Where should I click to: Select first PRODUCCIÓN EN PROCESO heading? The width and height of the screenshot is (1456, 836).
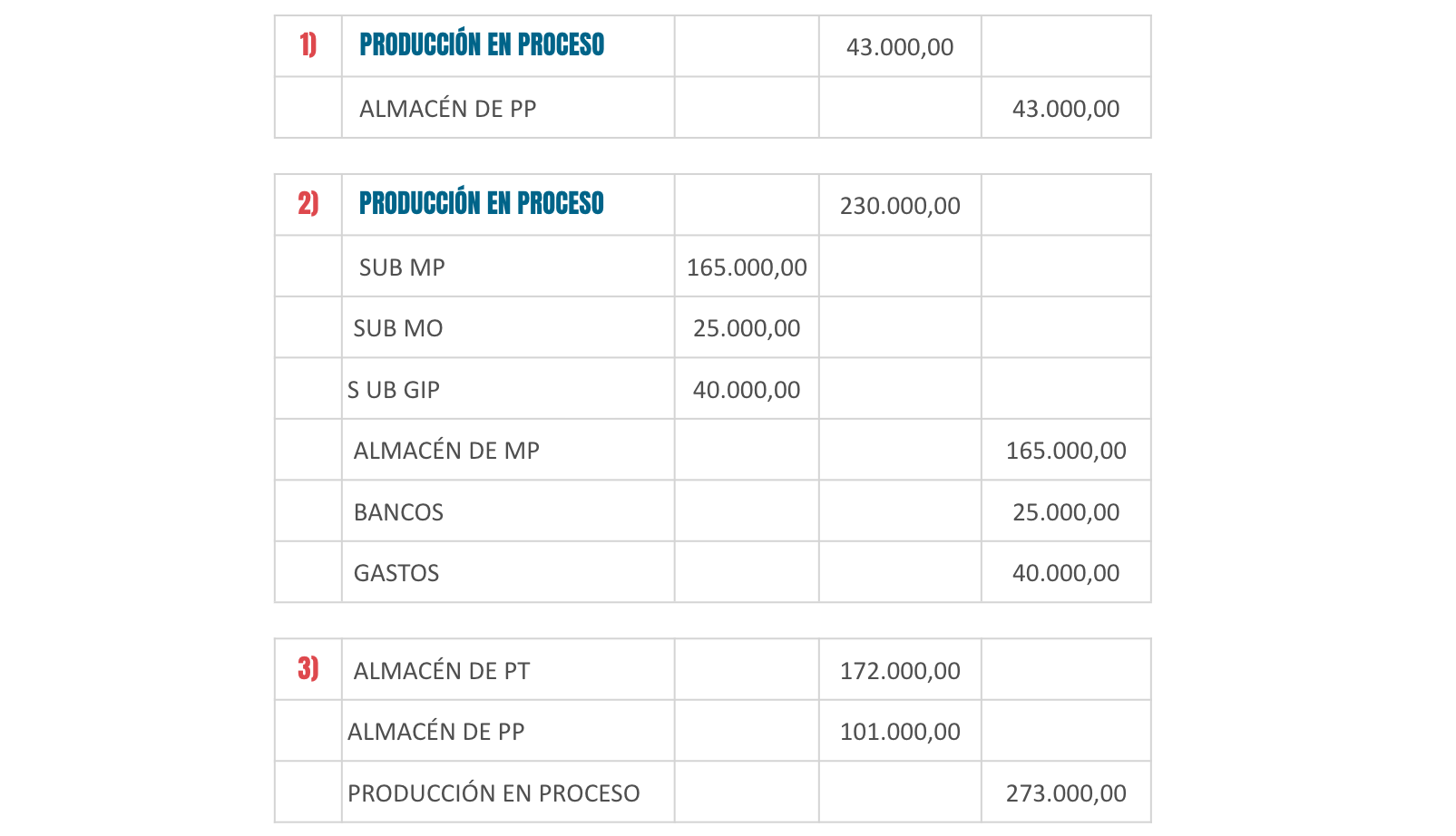coord(482,44)
